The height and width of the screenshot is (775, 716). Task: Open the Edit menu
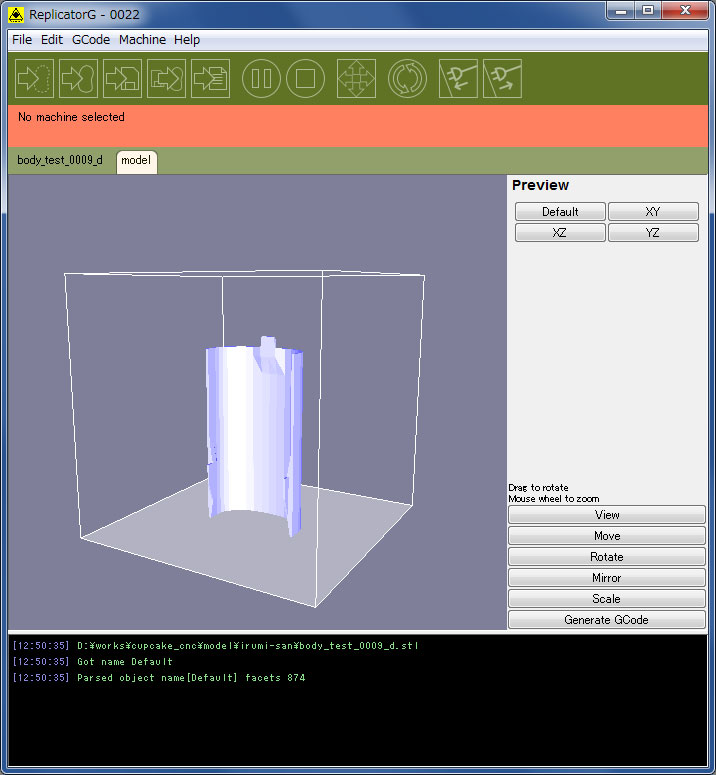tap(51, 40)
